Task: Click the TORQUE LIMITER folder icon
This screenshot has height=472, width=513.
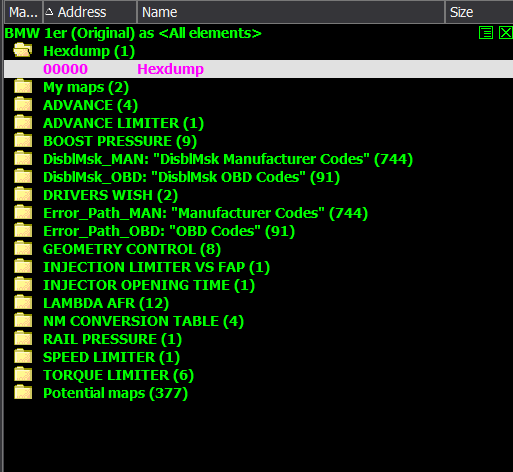Action: (x=23, y=374)
